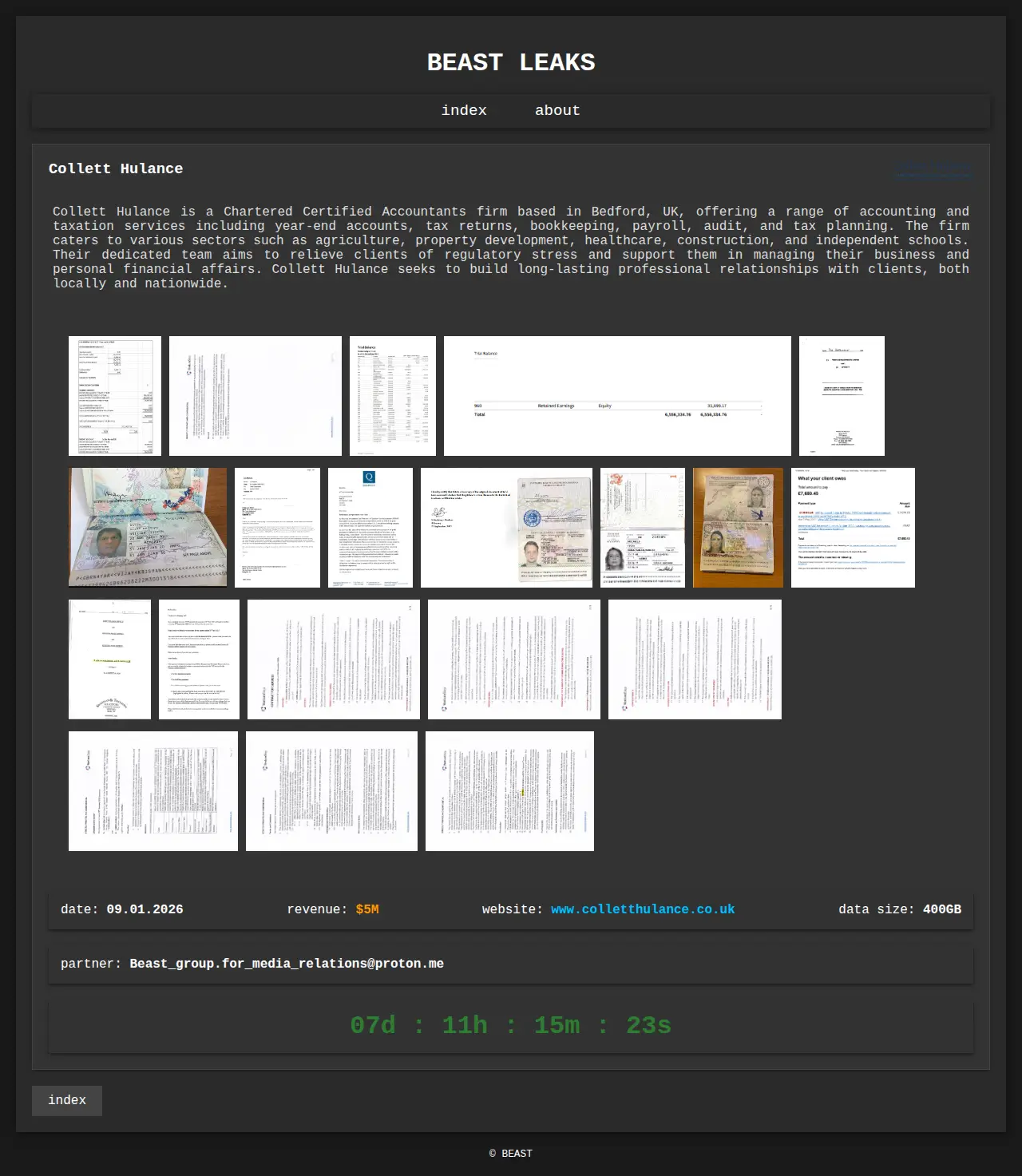Screen dimensions: 1022x1176
Task: Open the first thumbnail in the third row
Action: click(109, 659)
